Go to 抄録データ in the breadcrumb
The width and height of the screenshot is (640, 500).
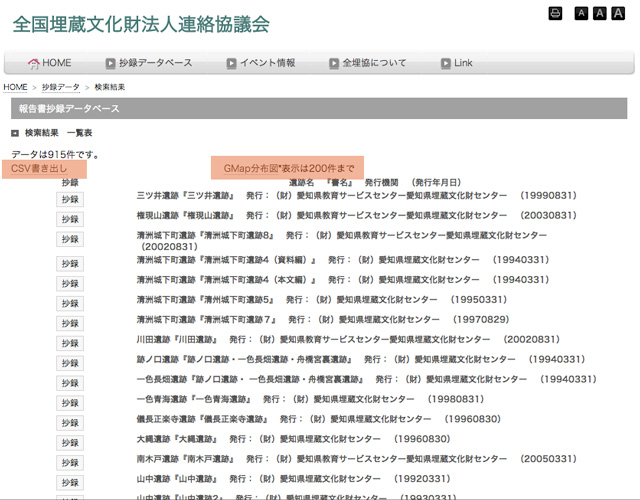(x=60, y=87)
